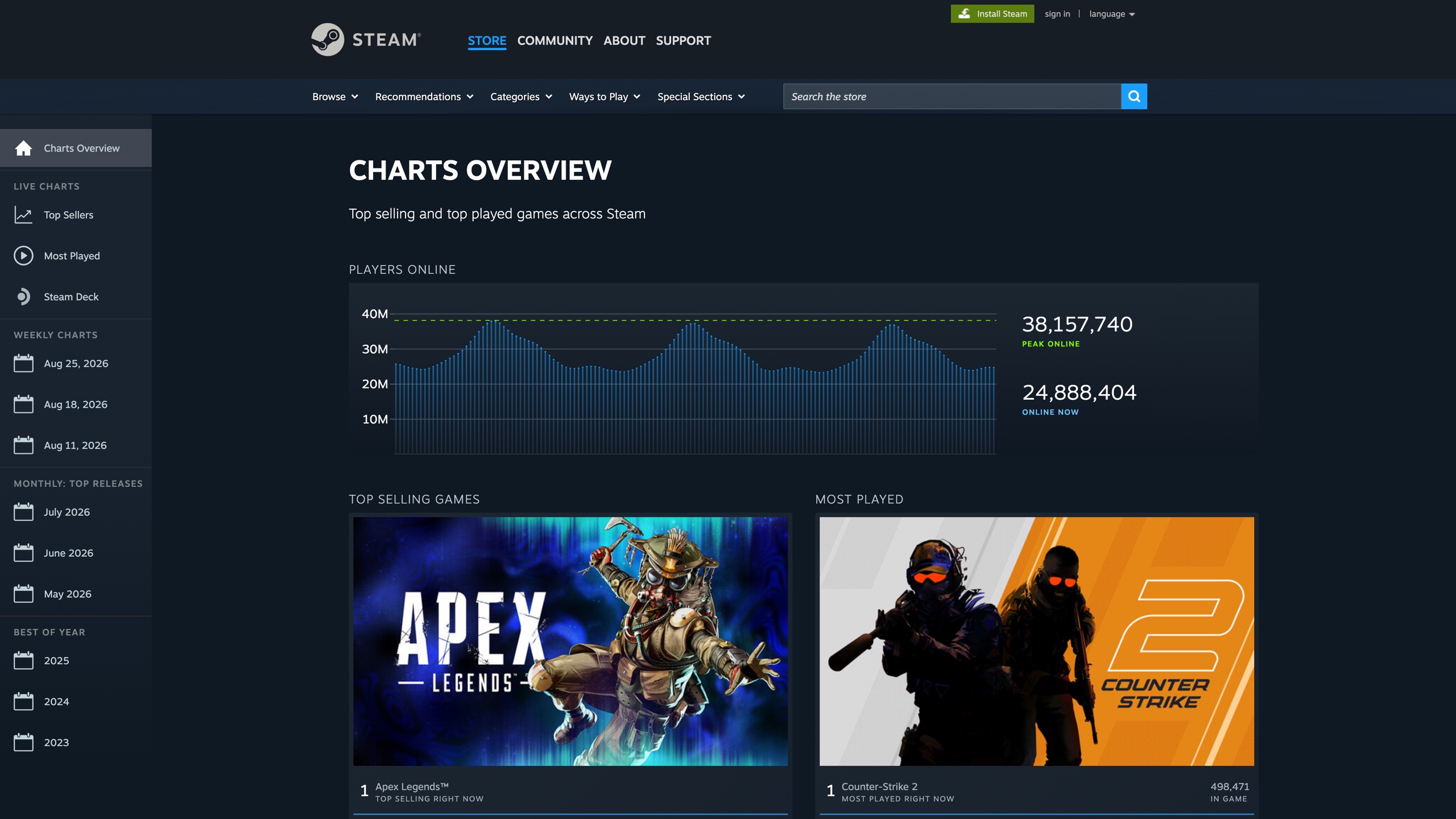Open May 2026 top releases
The image size is (1456, 819).
76,594
